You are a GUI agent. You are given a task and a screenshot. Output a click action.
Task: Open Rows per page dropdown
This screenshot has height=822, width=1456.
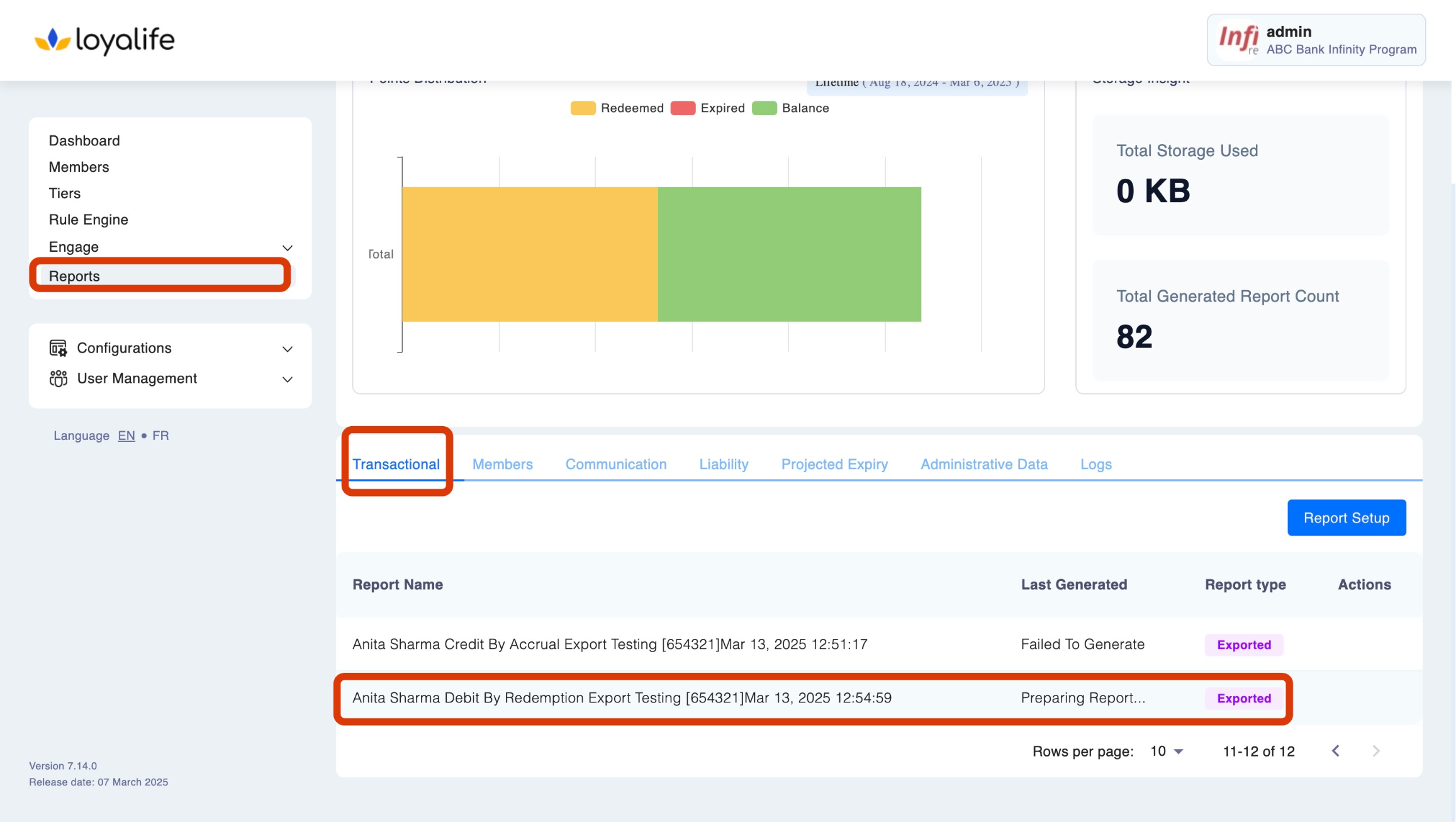(1167, 751)
